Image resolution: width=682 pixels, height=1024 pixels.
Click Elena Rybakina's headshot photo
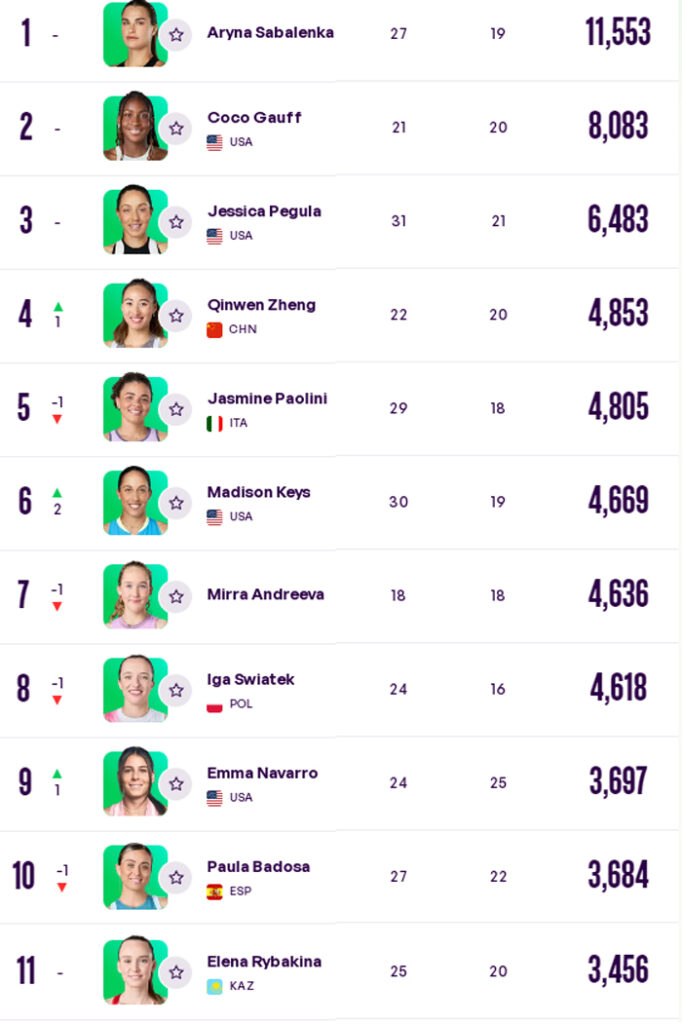click(135, 970)
